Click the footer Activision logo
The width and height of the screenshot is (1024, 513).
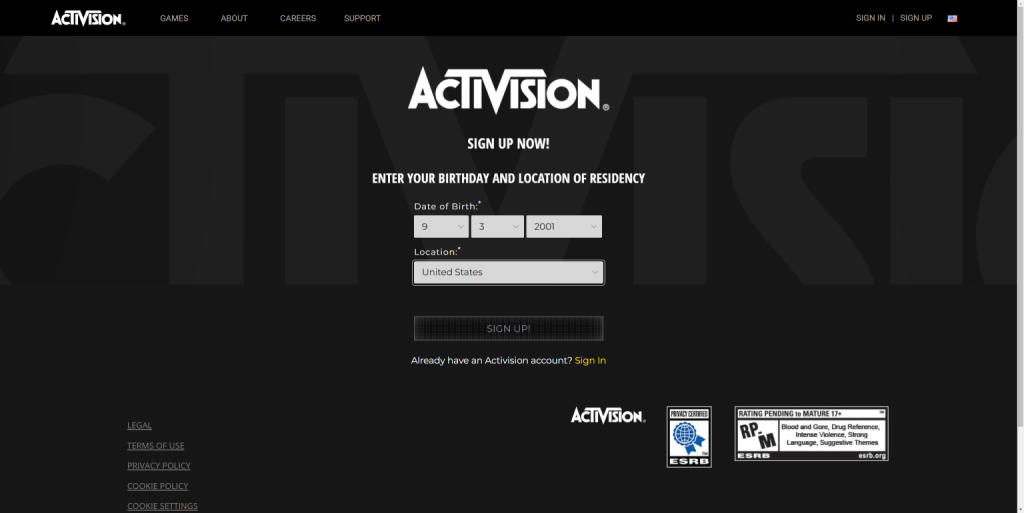click(607, 415)
